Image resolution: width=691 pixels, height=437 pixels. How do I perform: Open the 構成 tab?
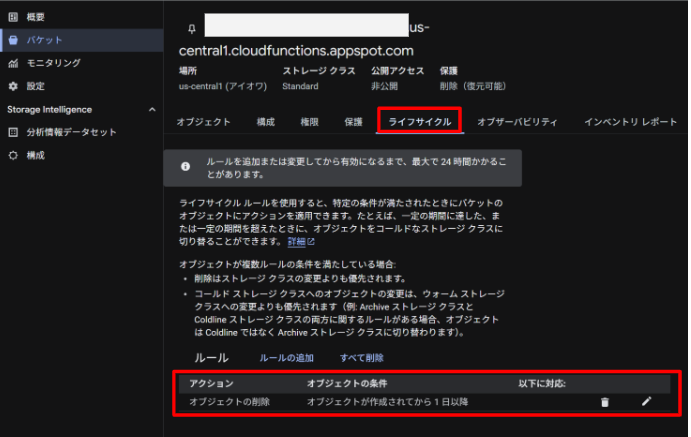265,122
